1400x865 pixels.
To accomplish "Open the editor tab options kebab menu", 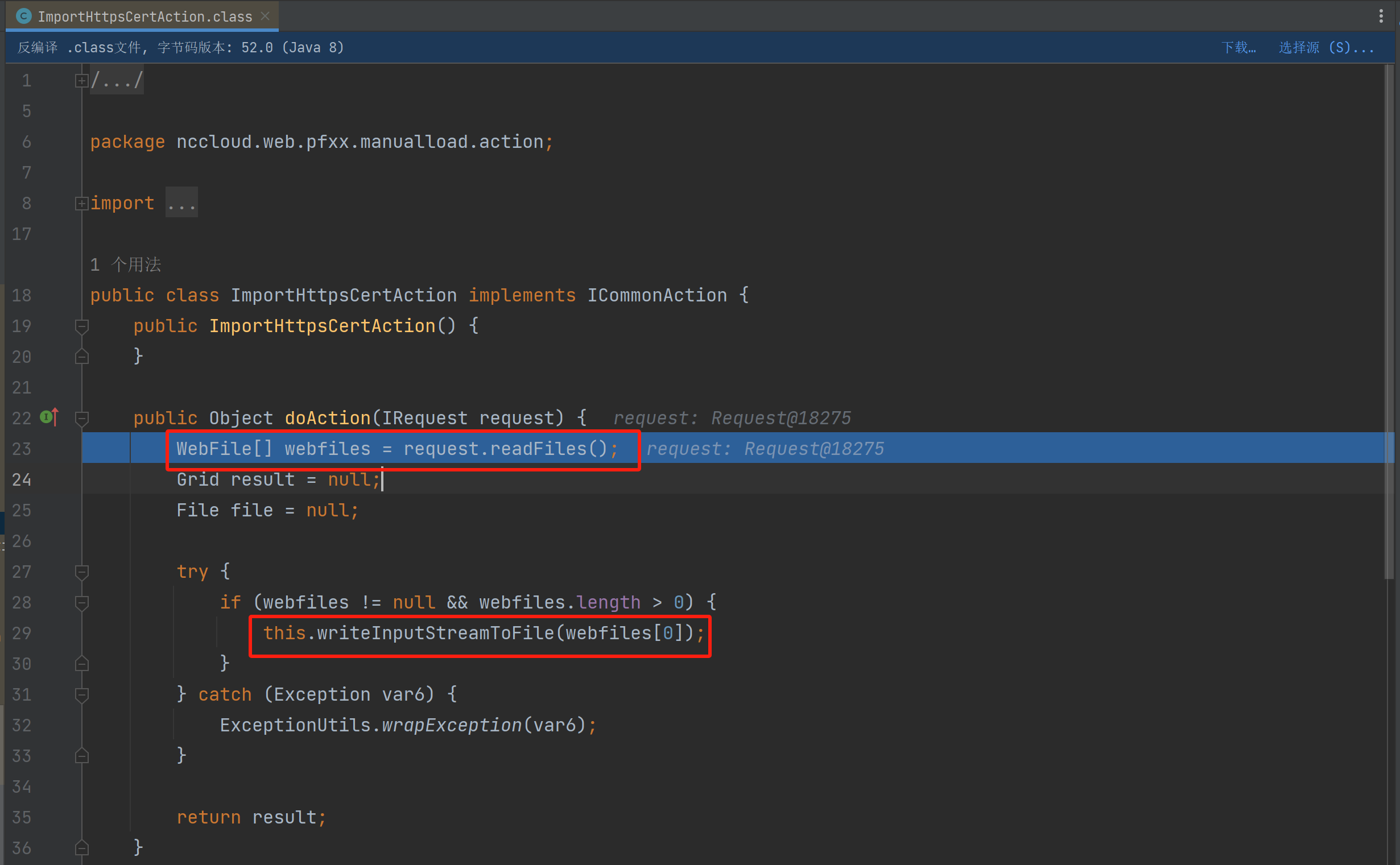I will tap(1381, 16).
